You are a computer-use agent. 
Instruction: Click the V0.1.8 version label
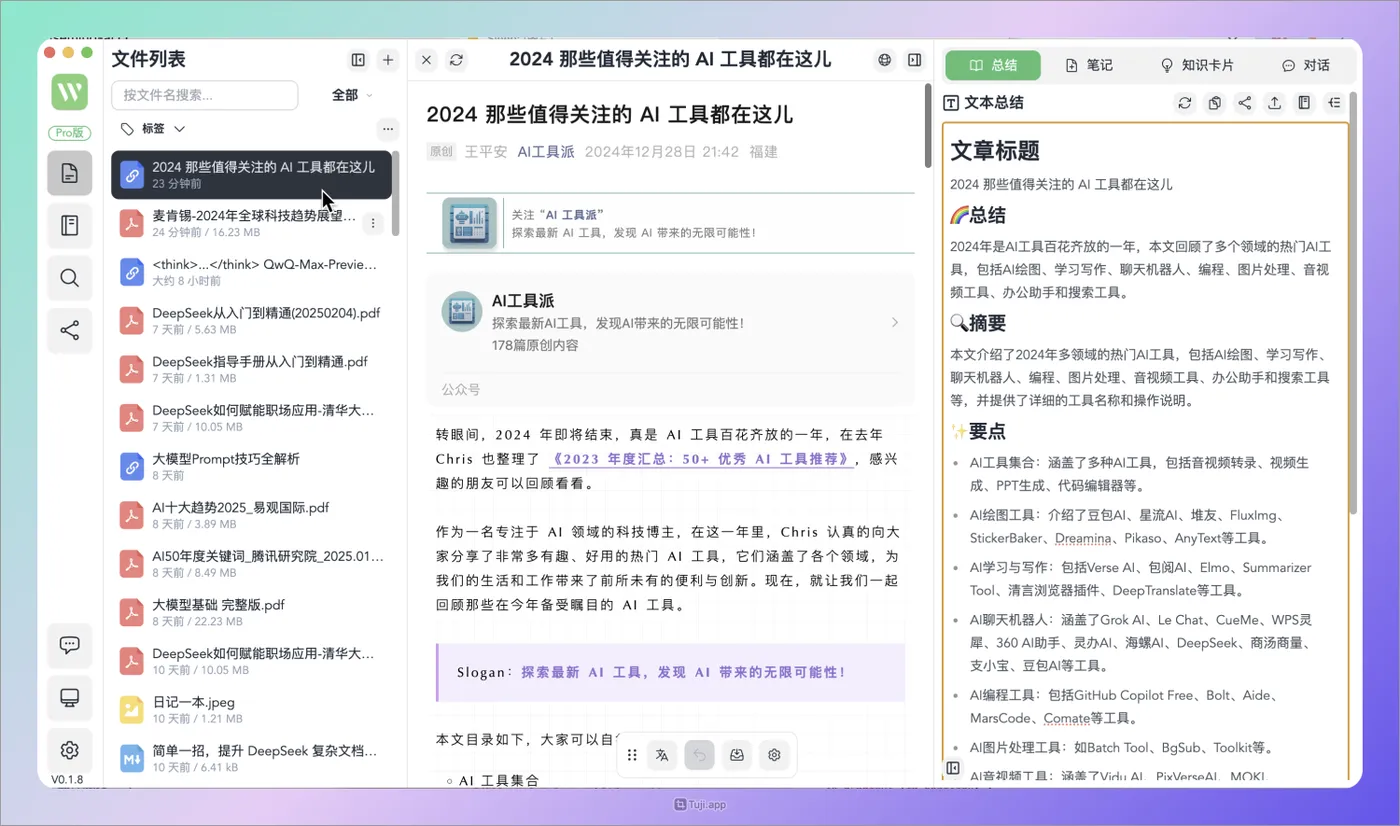click(x=67, y=779)
